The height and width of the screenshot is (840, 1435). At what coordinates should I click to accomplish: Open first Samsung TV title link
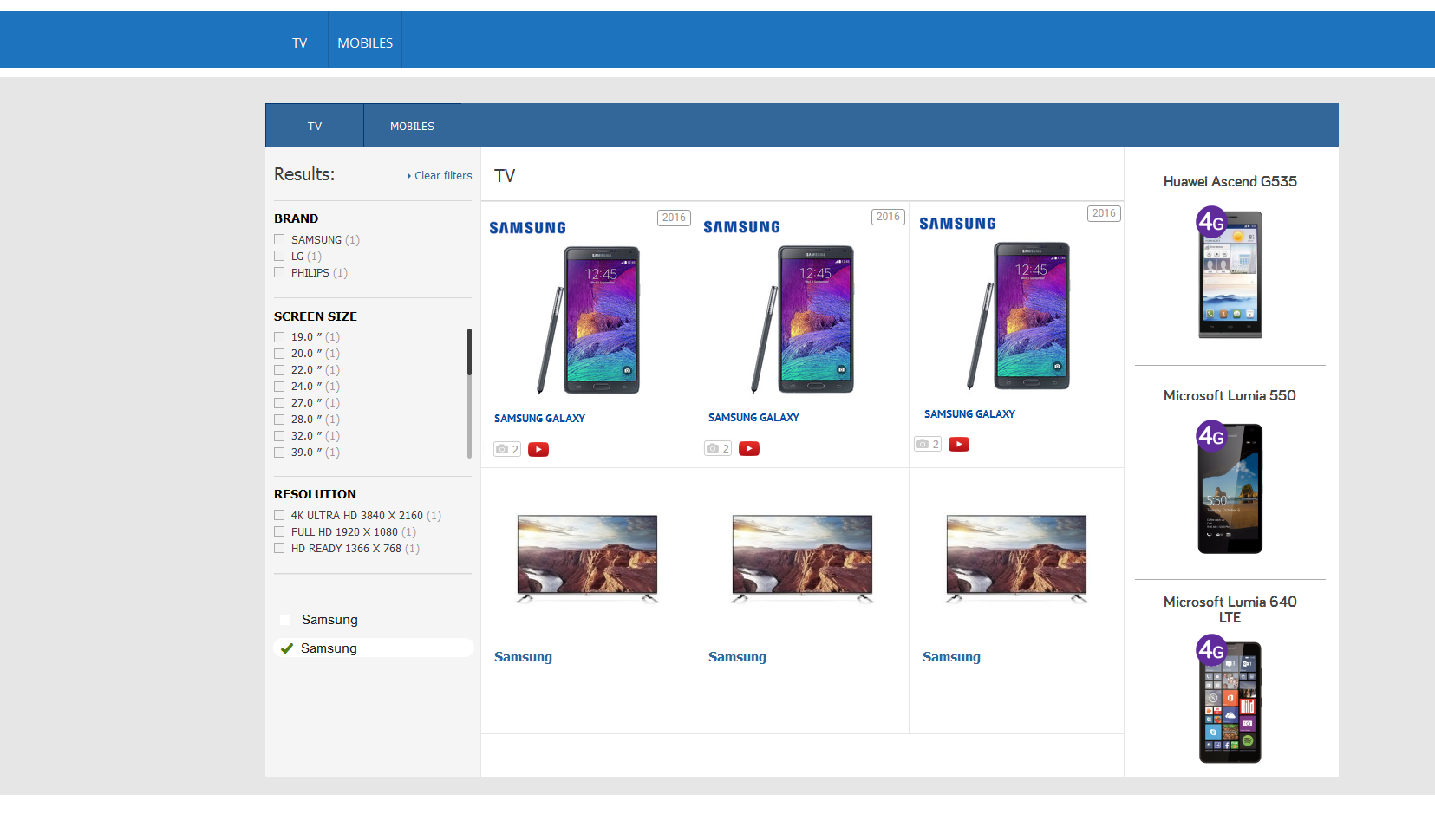pyautogui.click(x=523, y=657)
